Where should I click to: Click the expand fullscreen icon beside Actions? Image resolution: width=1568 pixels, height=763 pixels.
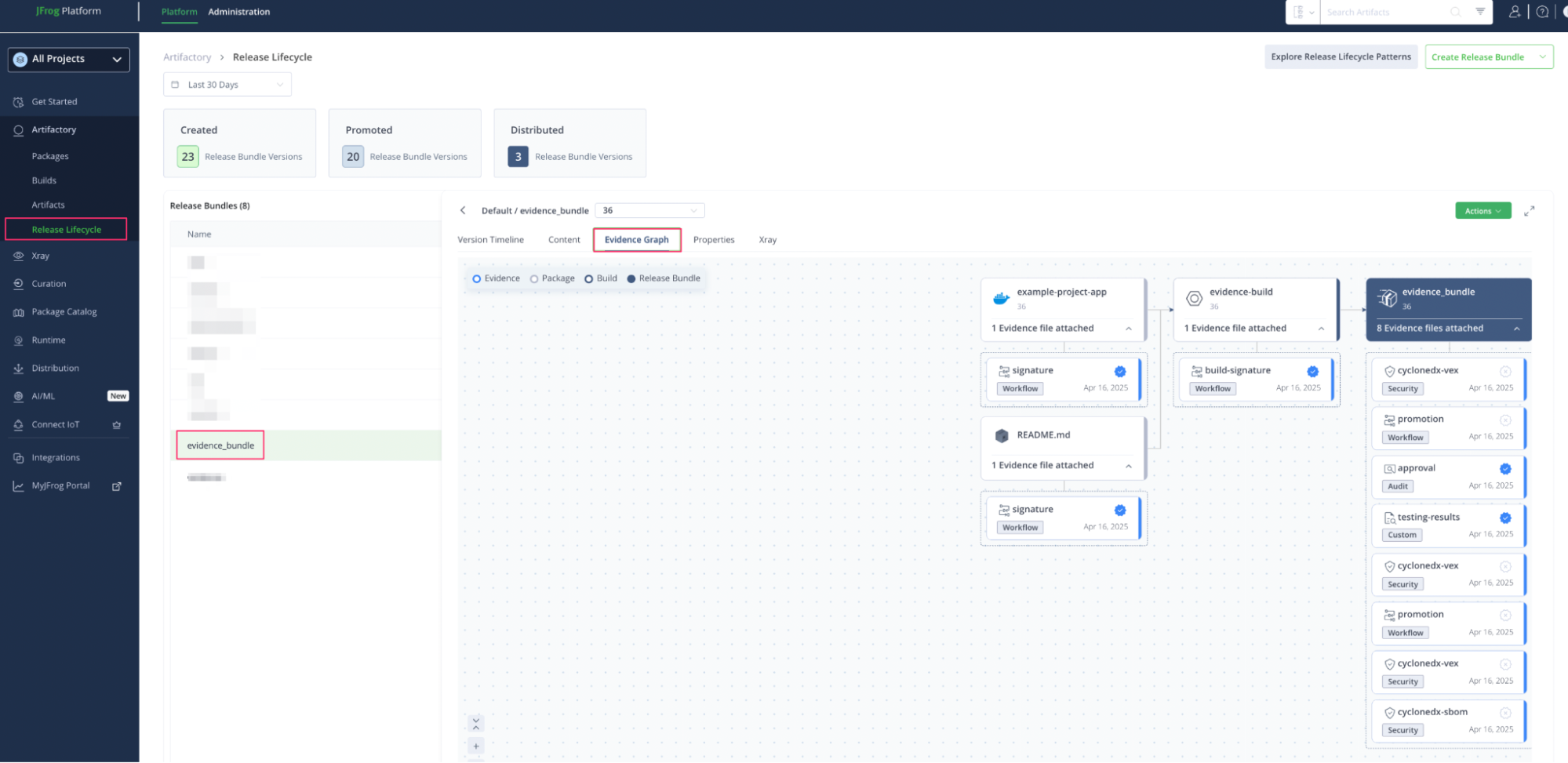1529,211
